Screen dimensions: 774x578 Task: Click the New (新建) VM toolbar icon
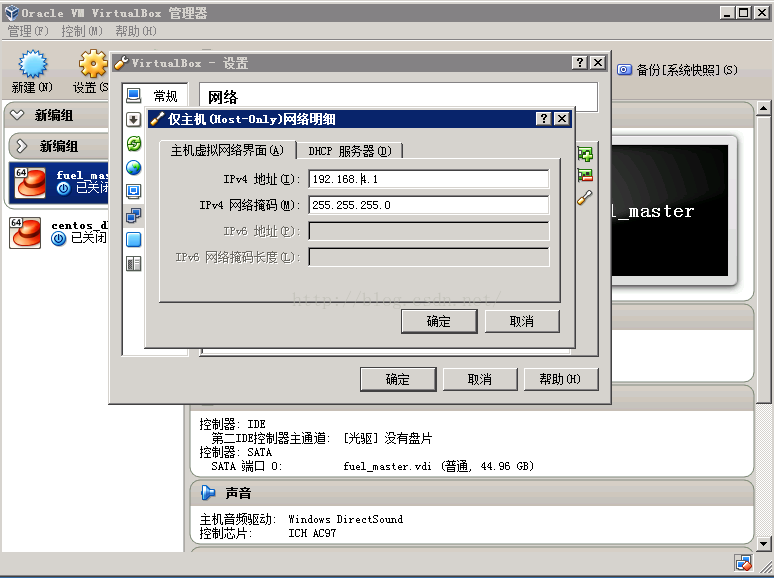pos(33,64)
